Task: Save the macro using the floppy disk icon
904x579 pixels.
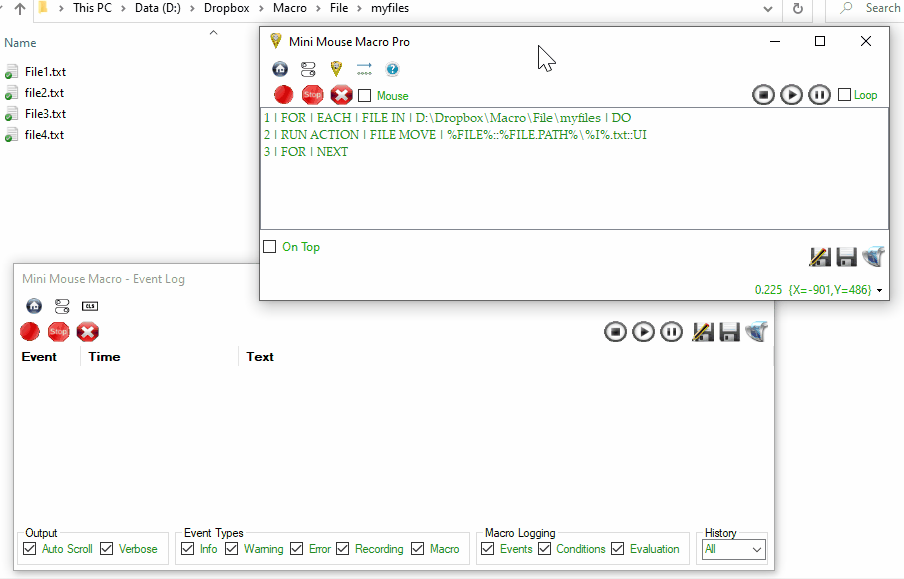Action: 846,256
